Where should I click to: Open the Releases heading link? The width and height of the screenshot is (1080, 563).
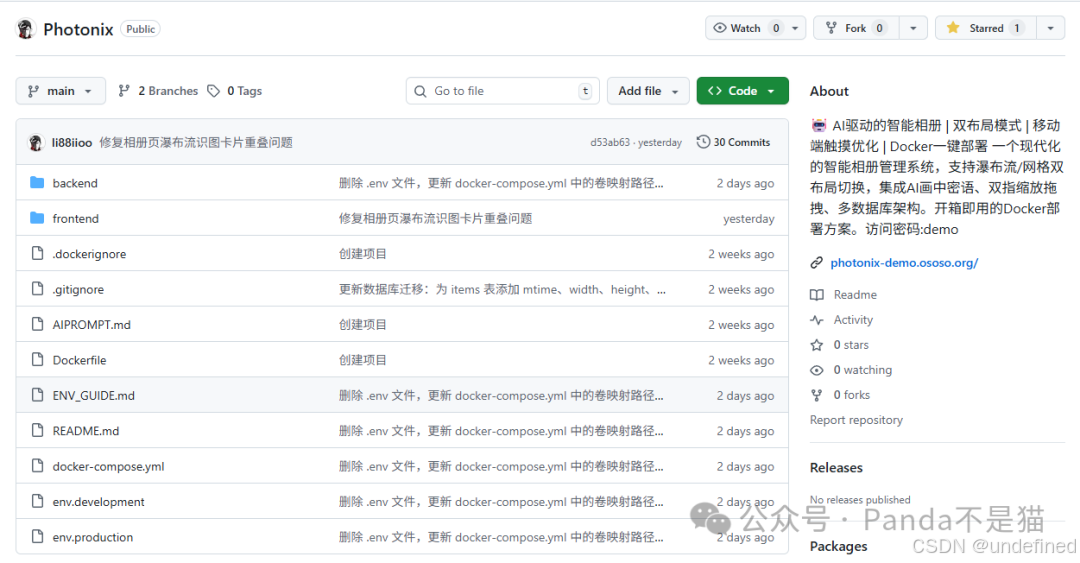[836, 468]
